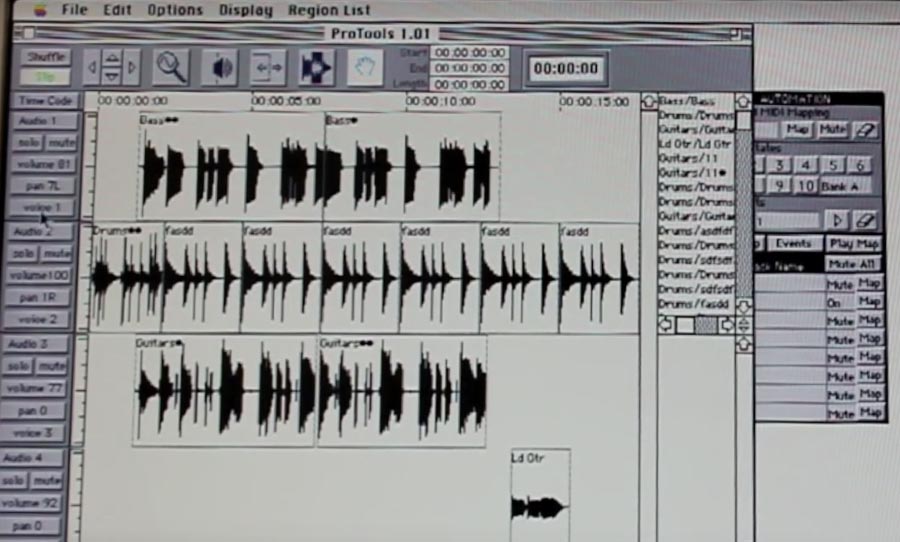The image size is (900, 542).
Task: Select the speaker Scrub tool
Action: 220,67
